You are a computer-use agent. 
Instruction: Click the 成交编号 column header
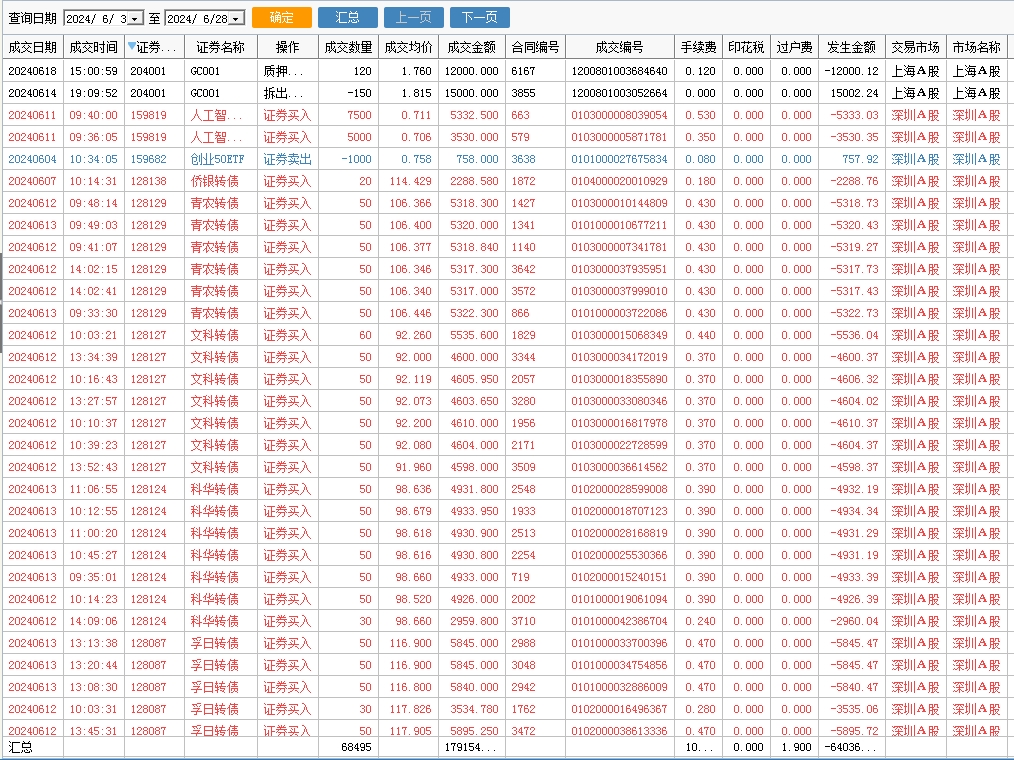(x=620, y=47)
